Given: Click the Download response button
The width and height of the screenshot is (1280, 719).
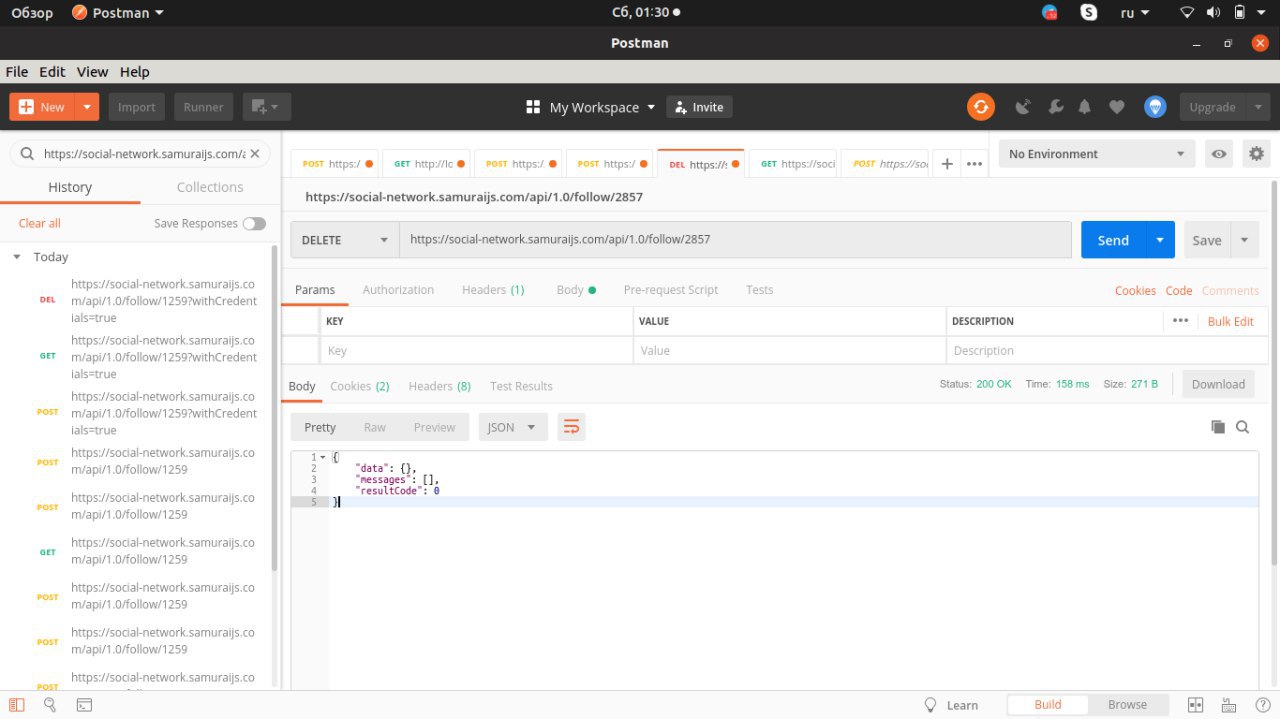Looking at the screenshot, I should (1218, 384).
